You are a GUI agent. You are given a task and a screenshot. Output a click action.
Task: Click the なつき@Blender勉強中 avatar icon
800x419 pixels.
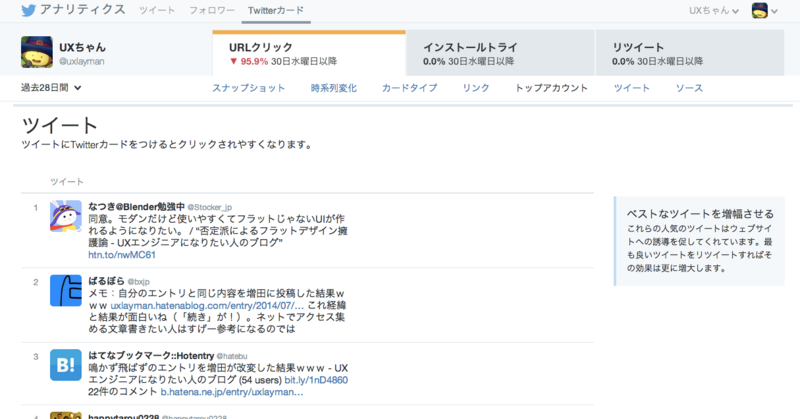[66, 216]
